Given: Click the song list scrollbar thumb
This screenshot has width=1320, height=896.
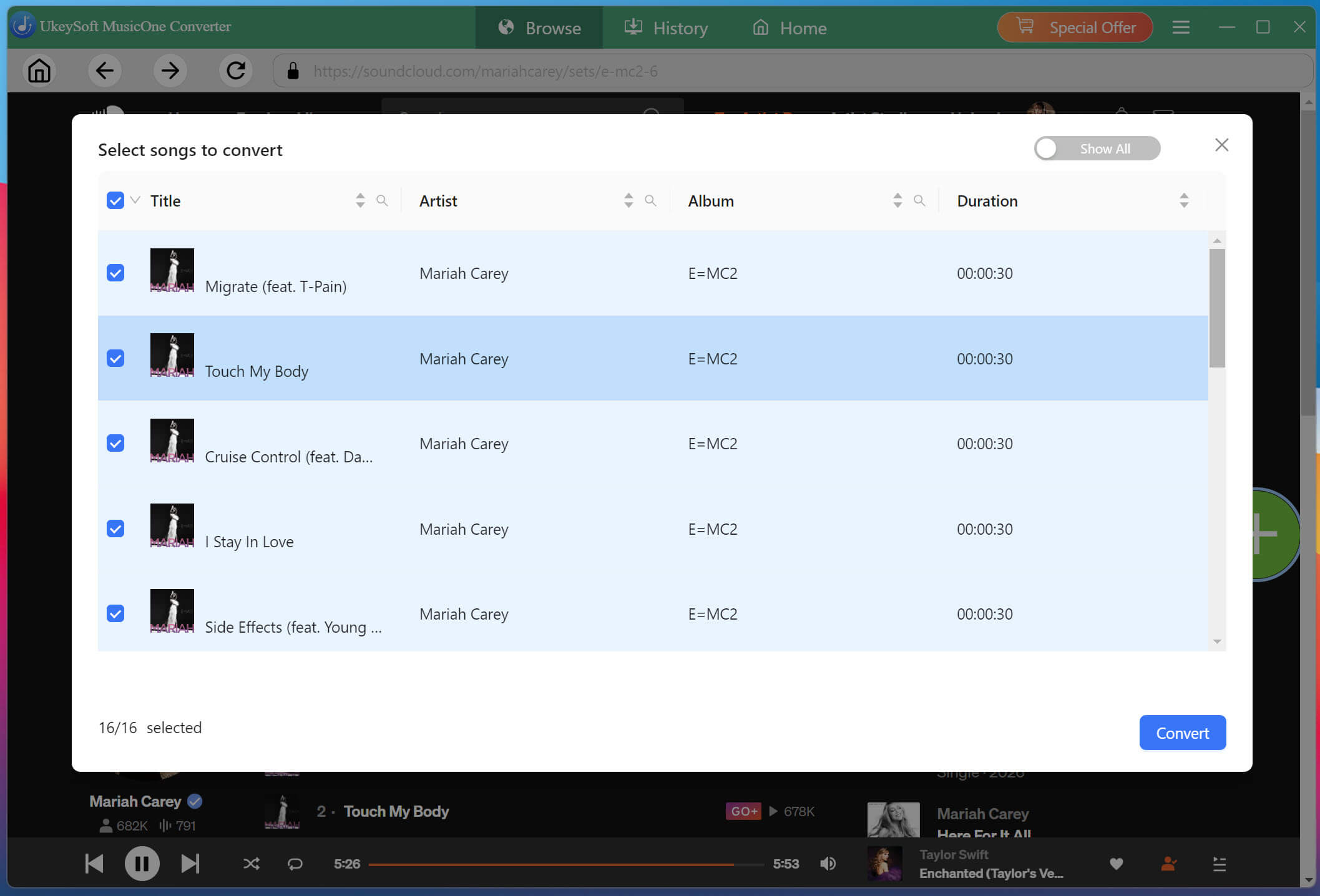Looking at the screenshot, I should pyautogui.click(x=1217, y=308).
